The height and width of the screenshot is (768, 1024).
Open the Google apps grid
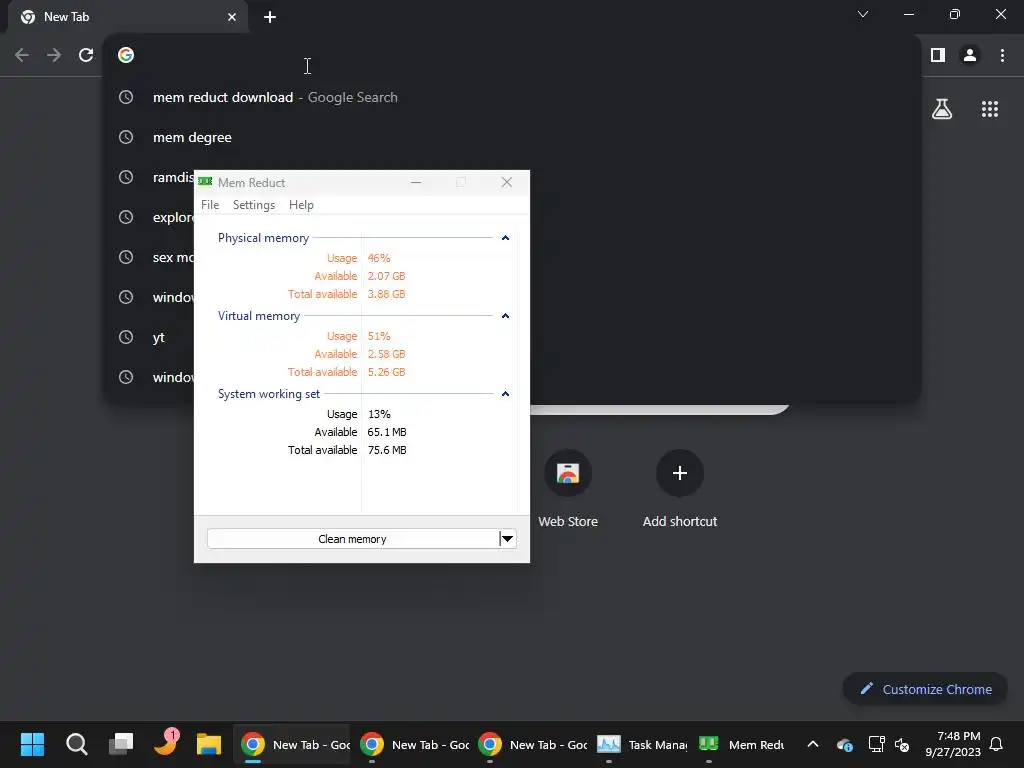(x=989, y=109)
